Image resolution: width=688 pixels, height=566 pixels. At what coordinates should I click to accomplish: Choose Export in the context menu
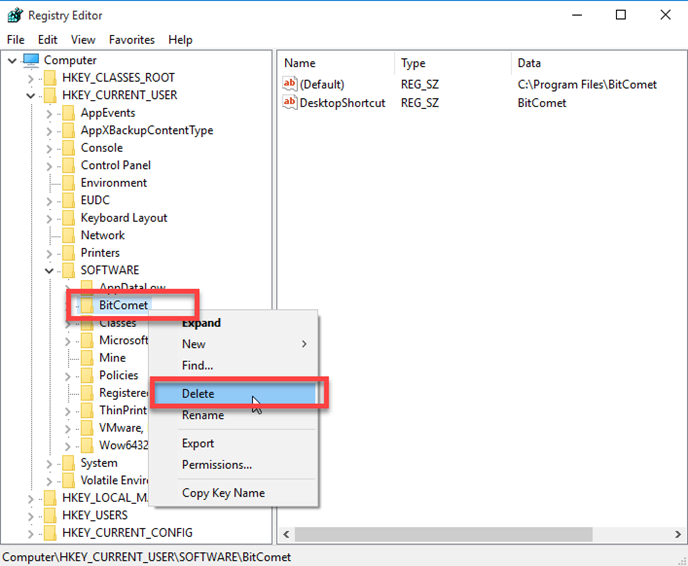pos(234,443)
